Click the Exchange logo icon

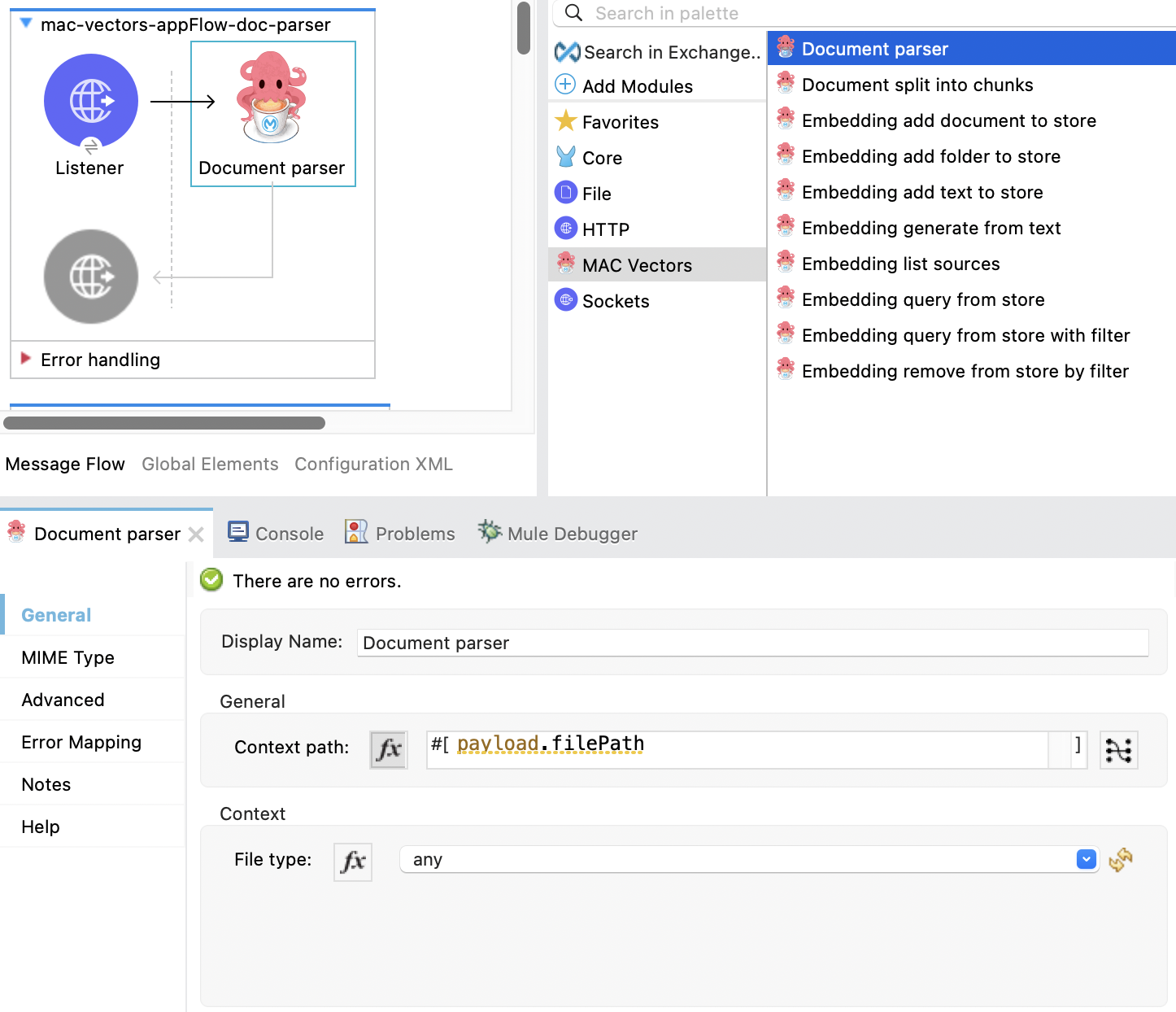(x=567, y=52)
